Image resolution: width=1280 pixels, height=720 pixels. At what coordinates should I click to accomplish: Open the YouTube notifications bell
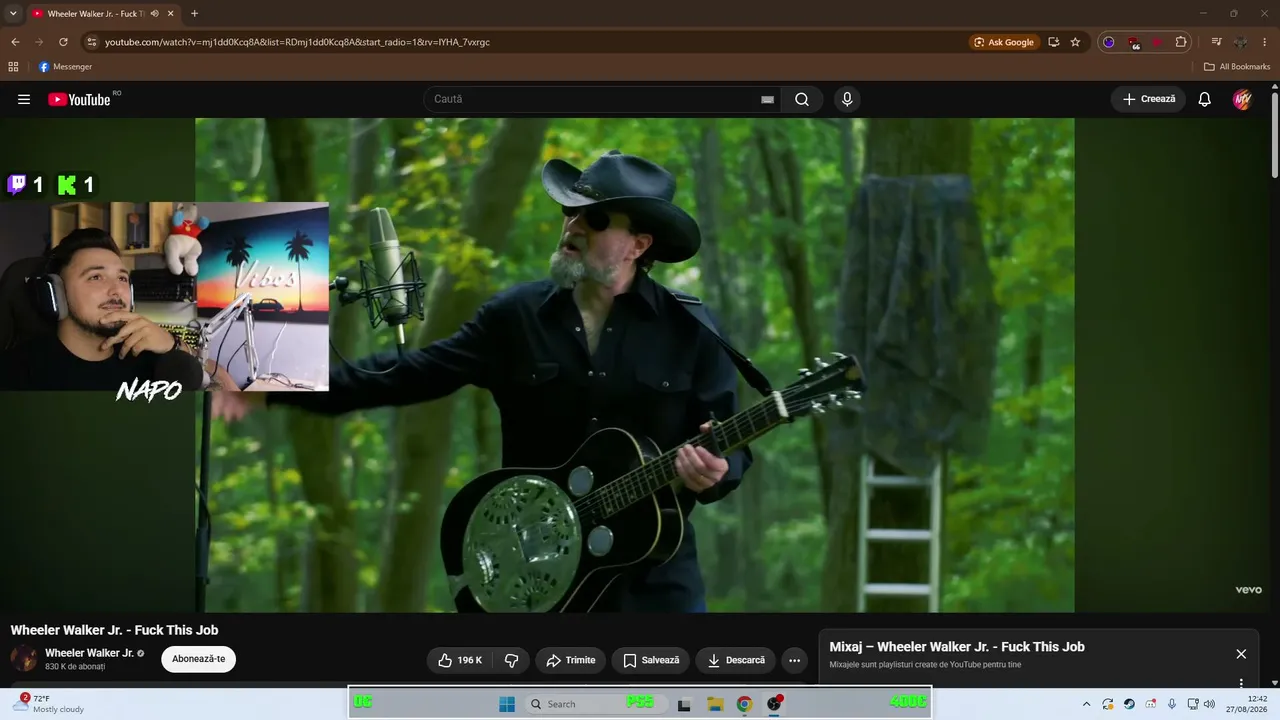pos(1205,99)
